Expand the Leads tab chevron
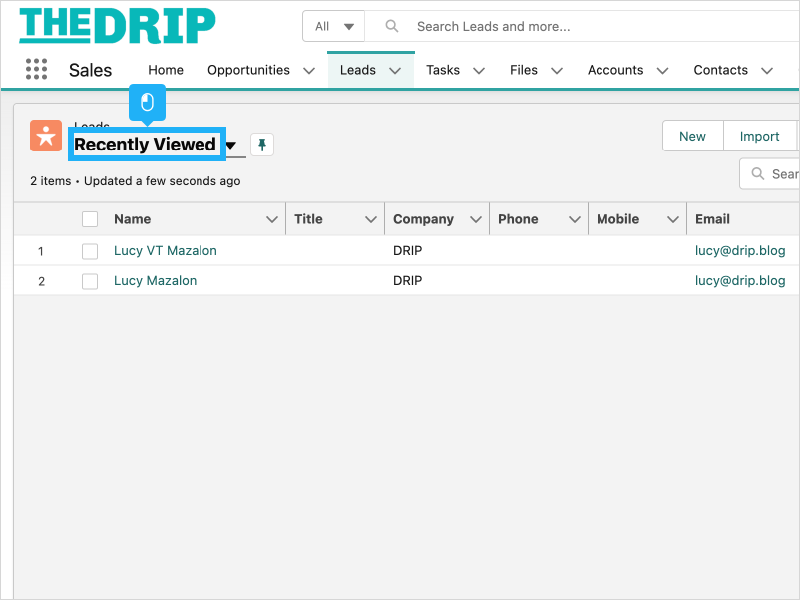Viewport: 800px width, 600px height. [395, 70]
